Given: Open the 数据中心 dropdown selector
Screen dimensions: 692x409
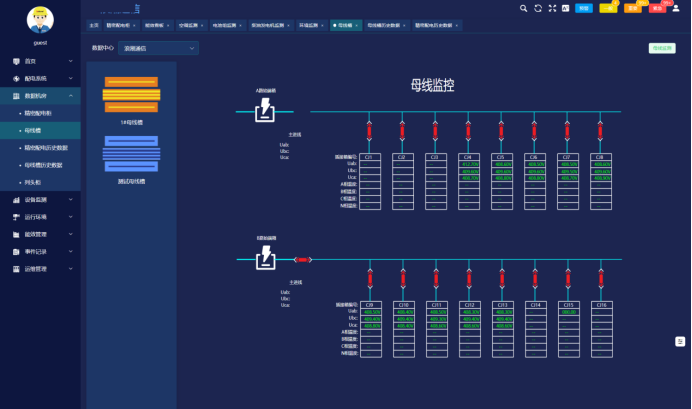Looking at the screenshot, I should 158,48.
